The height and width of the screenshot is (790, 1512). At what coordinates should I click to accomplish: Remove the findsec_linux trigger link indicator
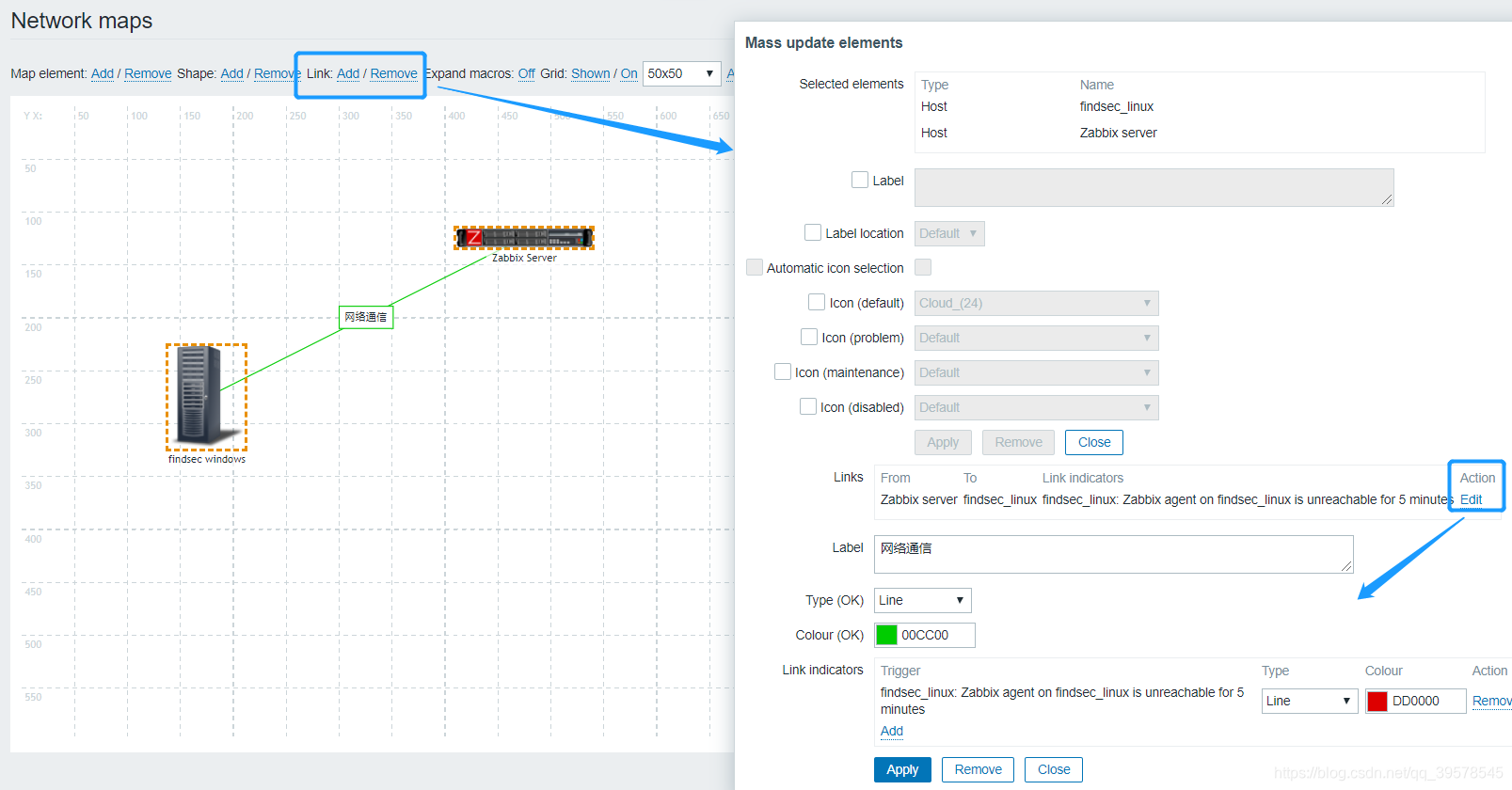[x=1492, y=701]
